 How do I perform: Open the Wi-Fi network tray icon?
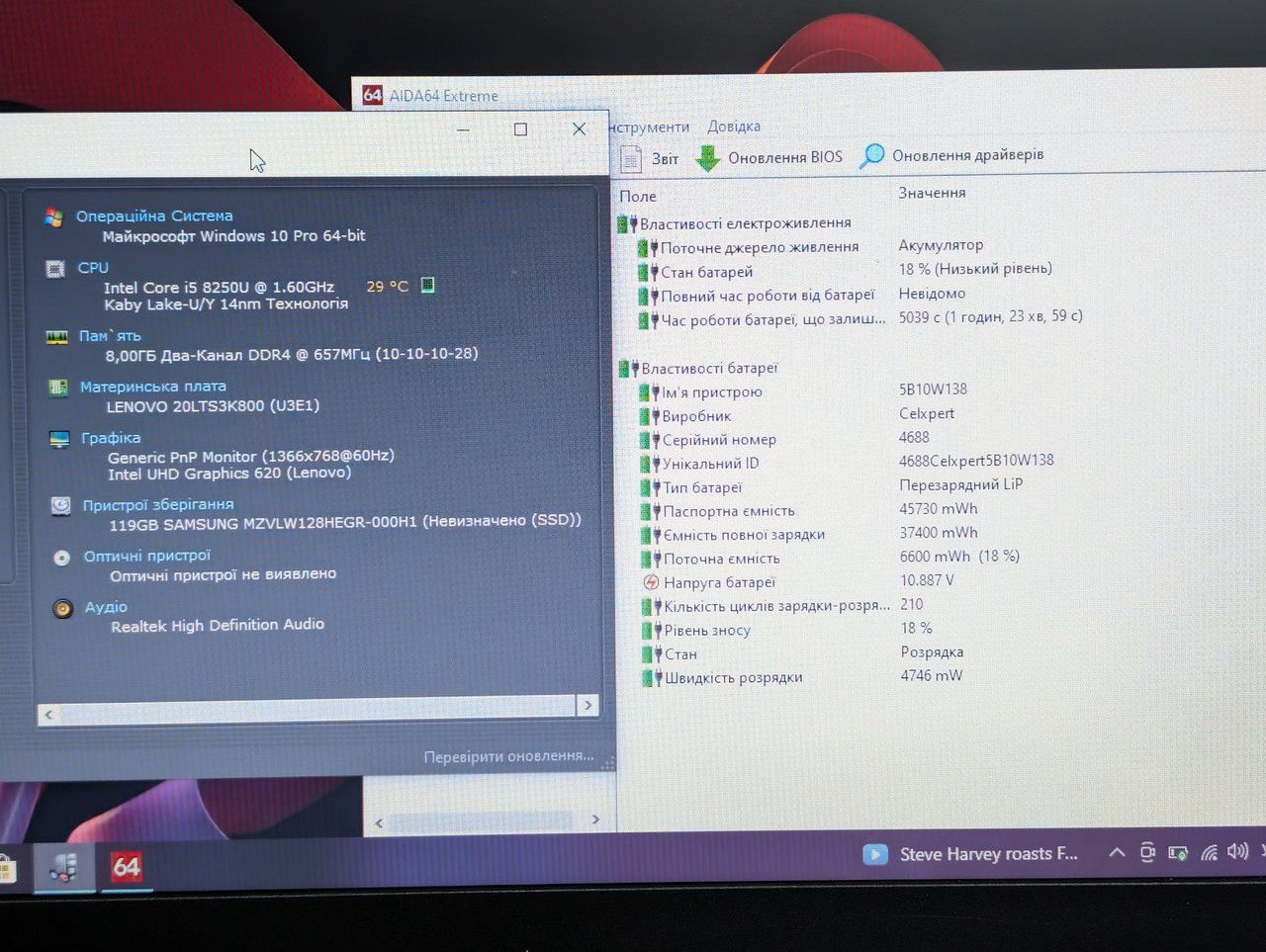click(x=1209, y=852)
